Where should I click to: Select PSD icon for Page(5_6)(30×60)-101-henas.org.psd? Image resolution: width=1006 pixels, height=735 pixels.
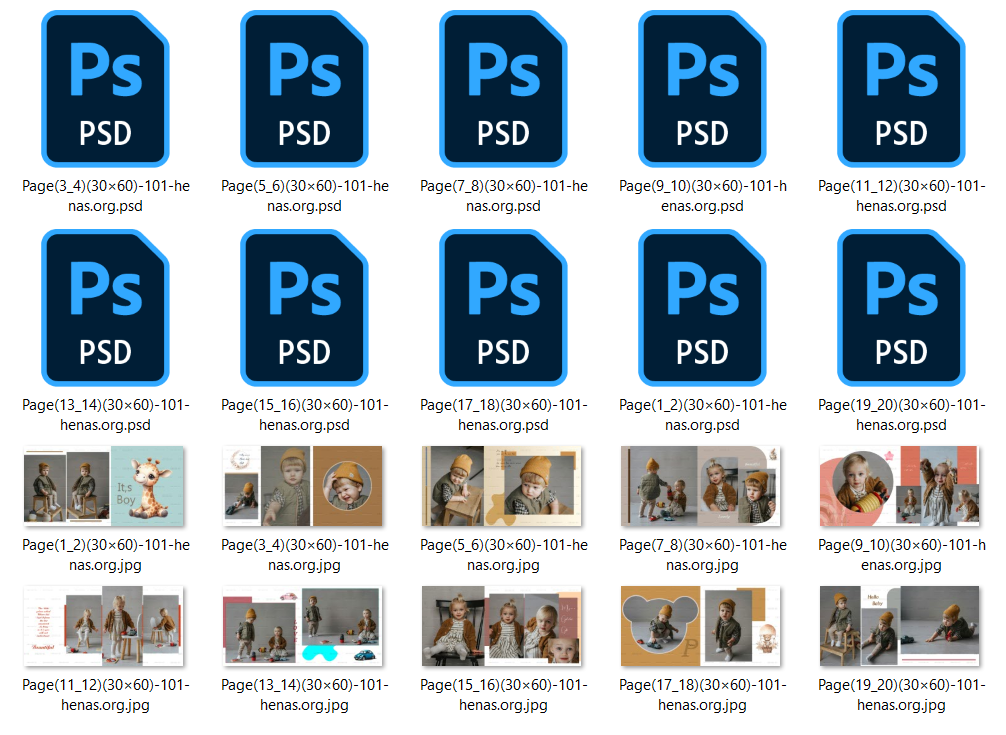click(x=304, y=89)
